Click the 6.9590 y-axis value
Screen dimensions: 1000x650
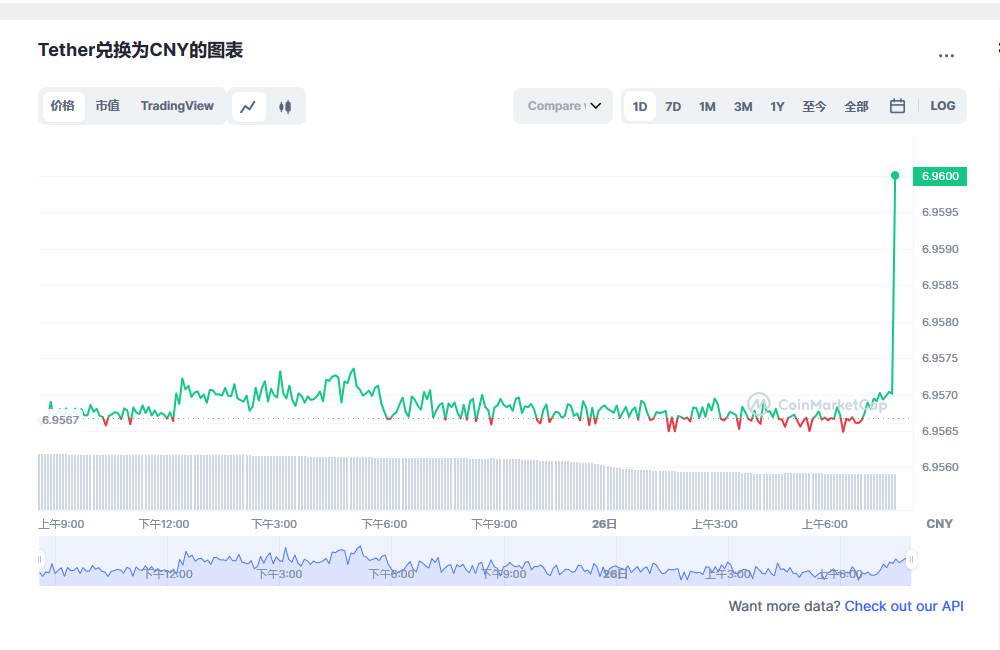pyautogui.click(x=940, y=249)
